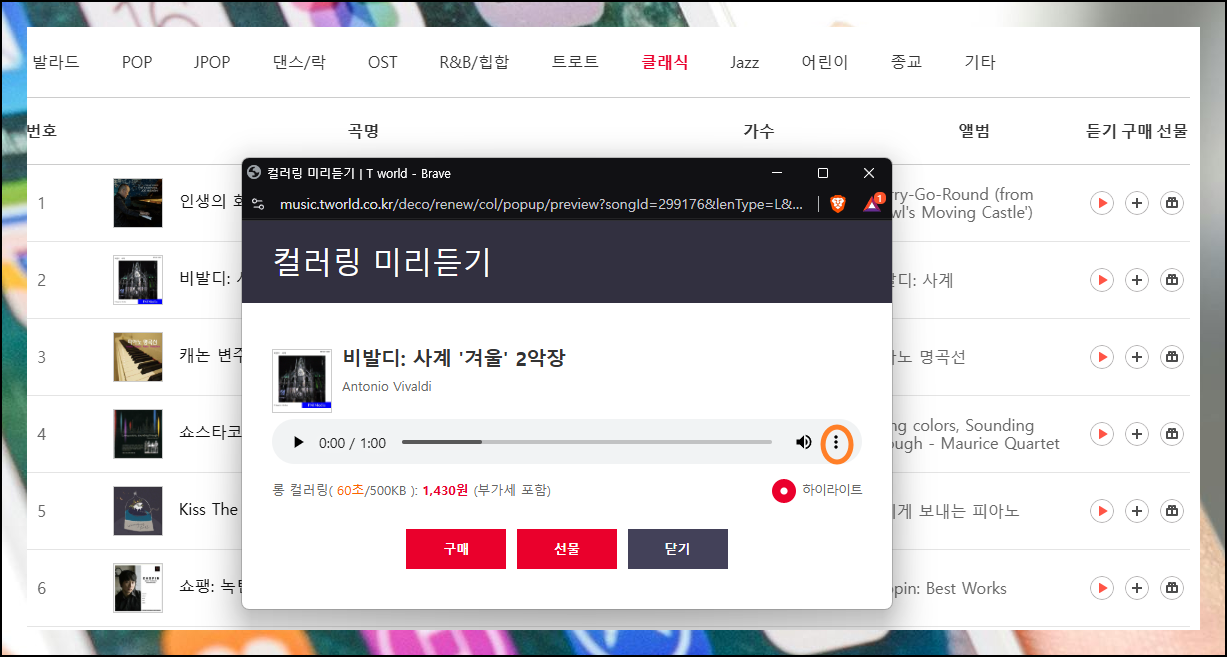The image size is (1227, 657).
Task: Click the gift icon for song 4
Action: click(1172, 434)
